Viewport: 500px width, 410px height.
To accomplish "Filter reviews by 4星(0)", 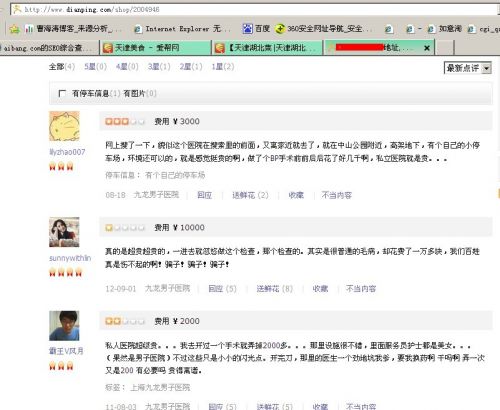I will pos(127,67).
